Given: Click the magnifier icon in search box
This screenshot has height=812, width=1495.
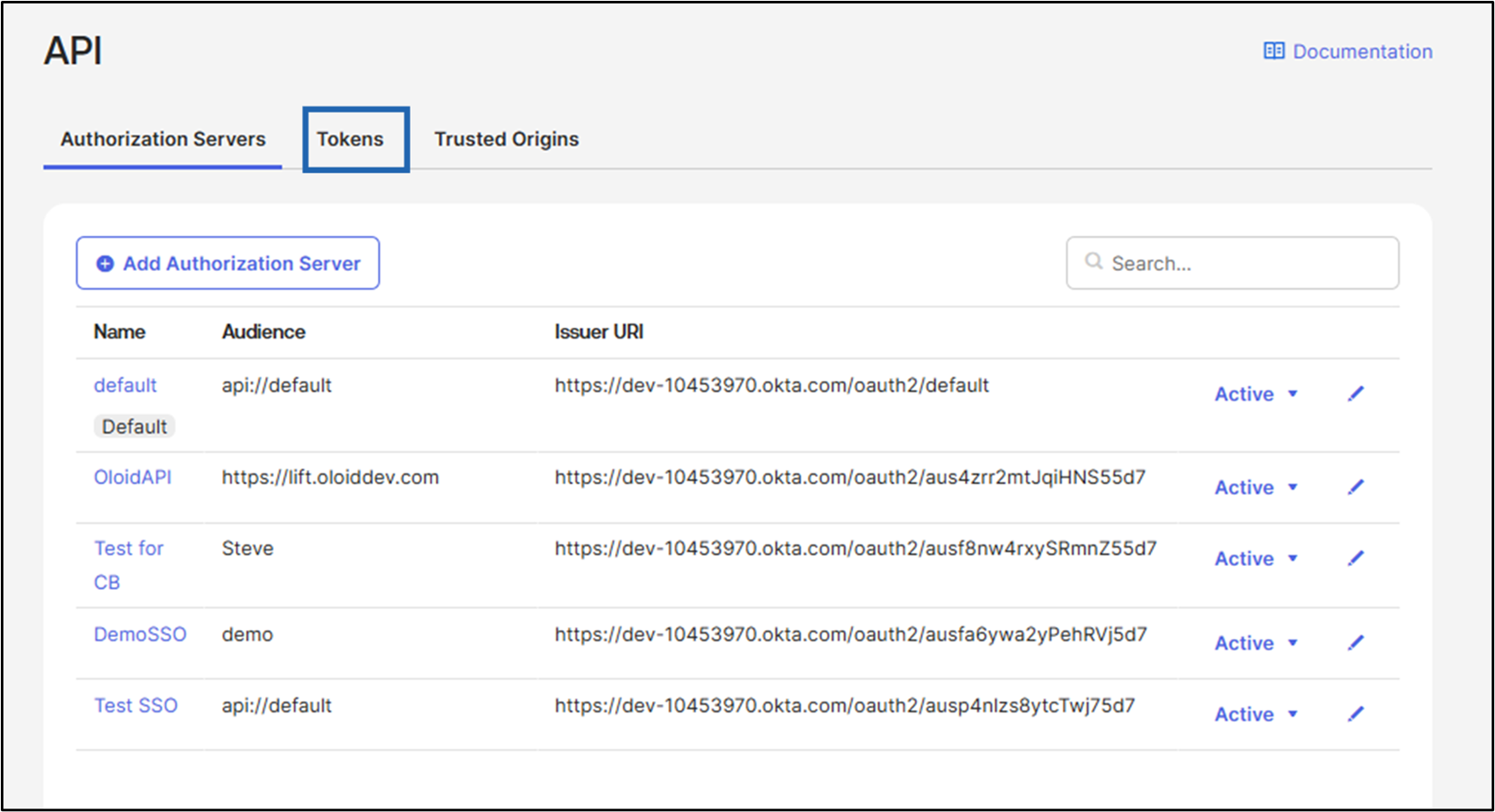Looking at the screenshot, I should (1094, 261).
